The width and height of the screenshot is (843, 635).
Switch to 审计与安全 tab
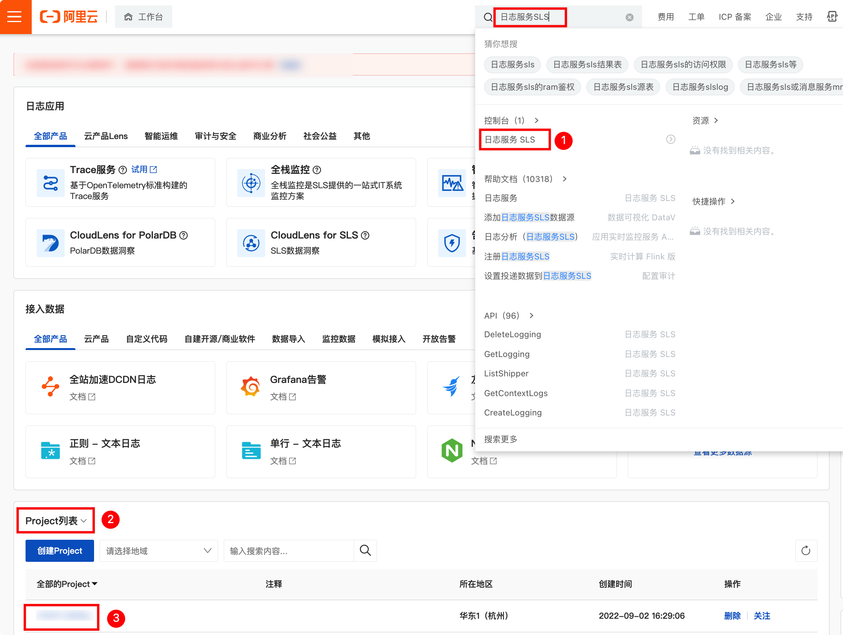tap(216, 136)
